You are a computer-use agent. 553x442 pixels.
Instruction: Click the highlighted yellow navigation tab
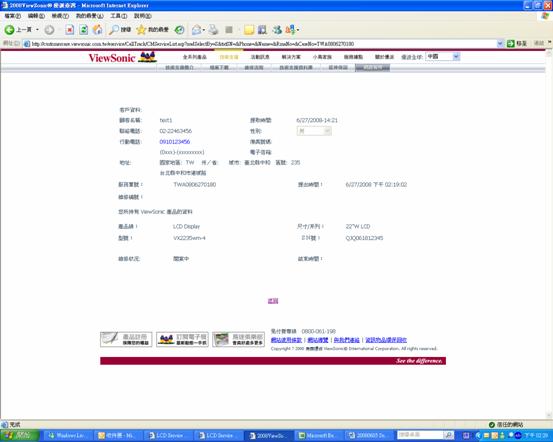(229, 57)
